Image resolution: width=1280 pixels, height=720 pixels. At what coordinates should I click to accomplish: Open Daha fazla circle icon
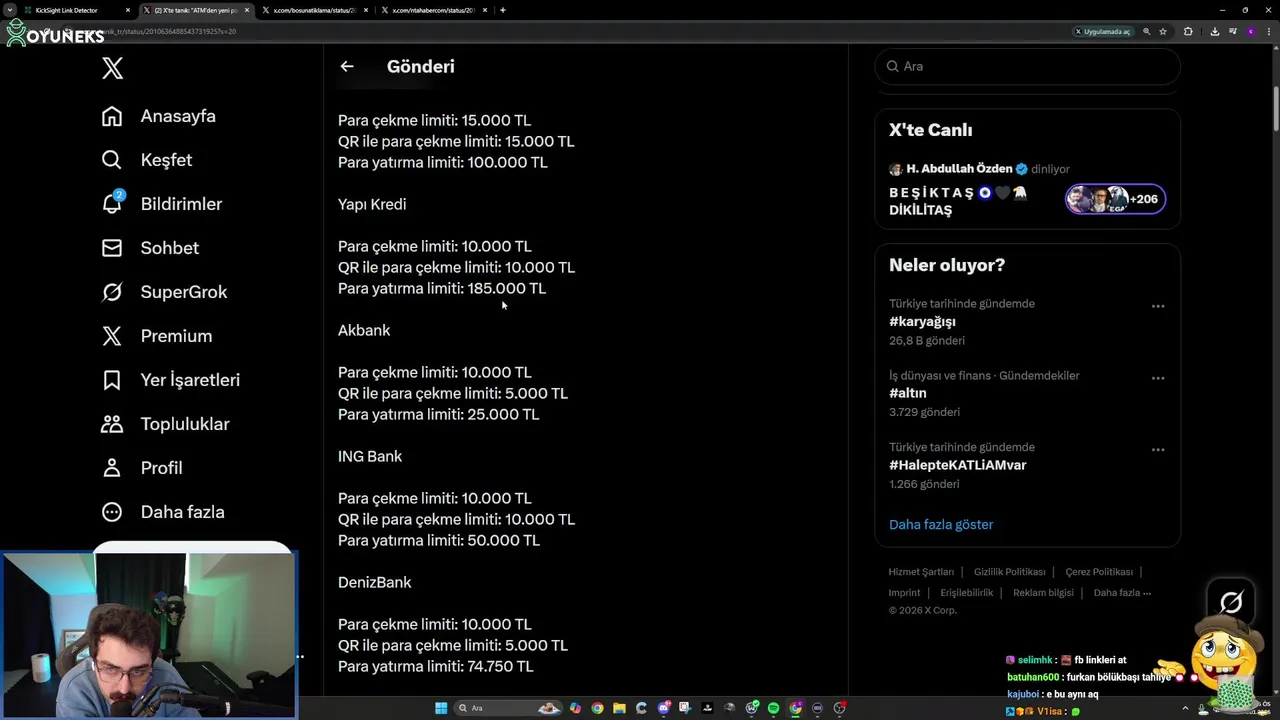coord(112,512)
